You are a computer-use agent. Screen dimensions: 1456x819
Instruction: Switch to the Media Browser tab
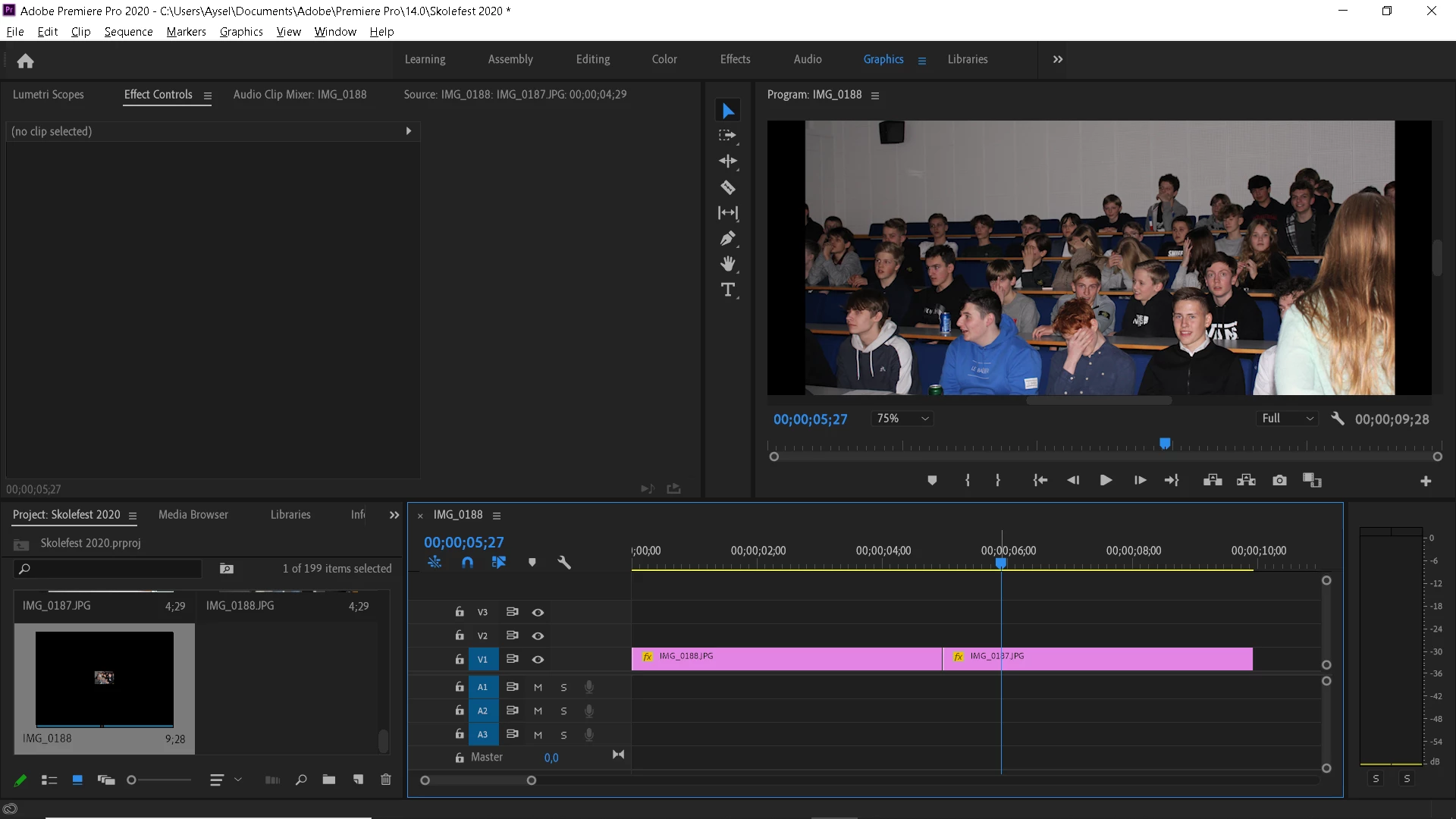coord(193,515)
